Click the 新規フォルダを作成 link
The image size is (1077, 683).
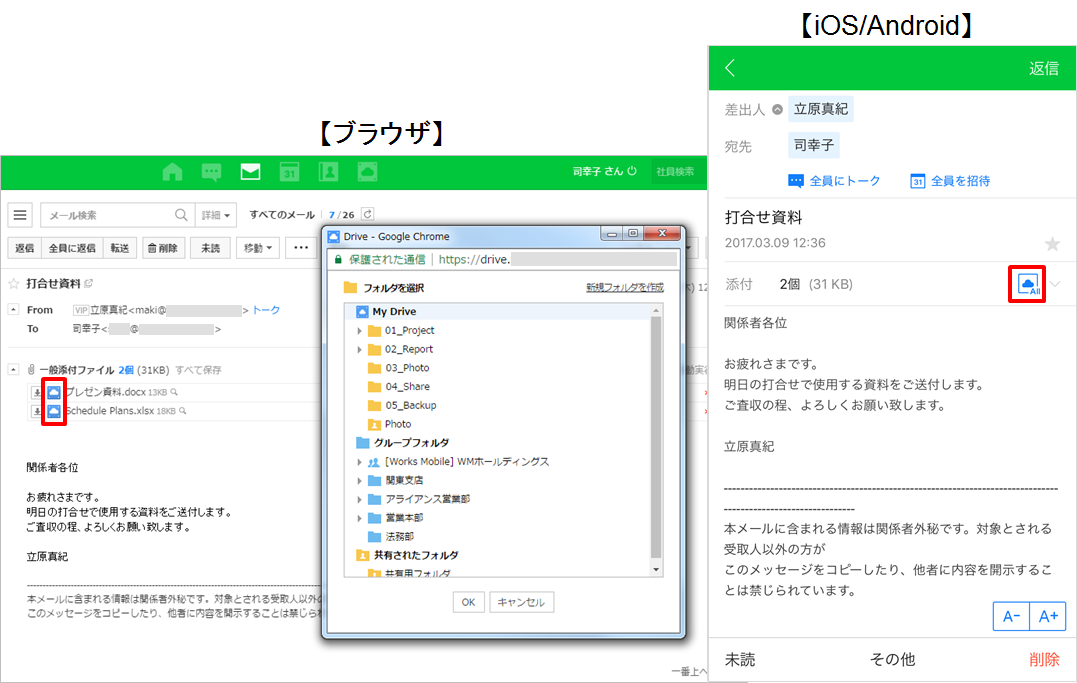624,287
